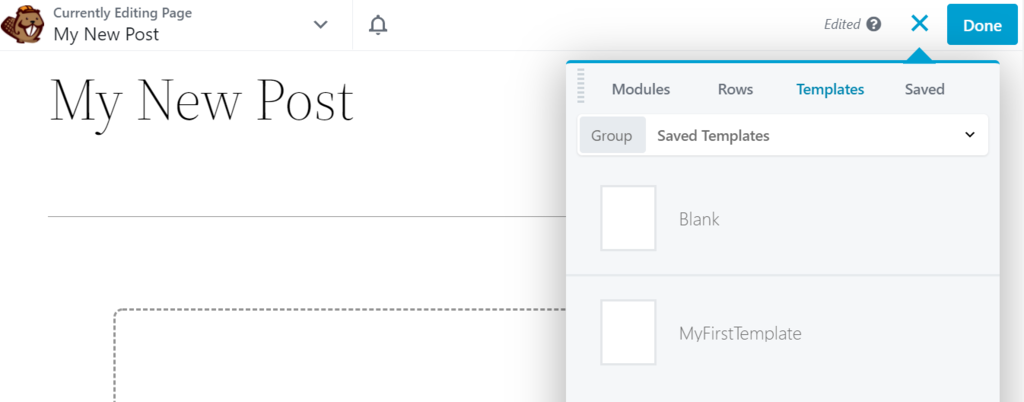This screenshot has height=402, width=1024.
Task: Switch to the Rows tab
Action: [x=735, y=89]
